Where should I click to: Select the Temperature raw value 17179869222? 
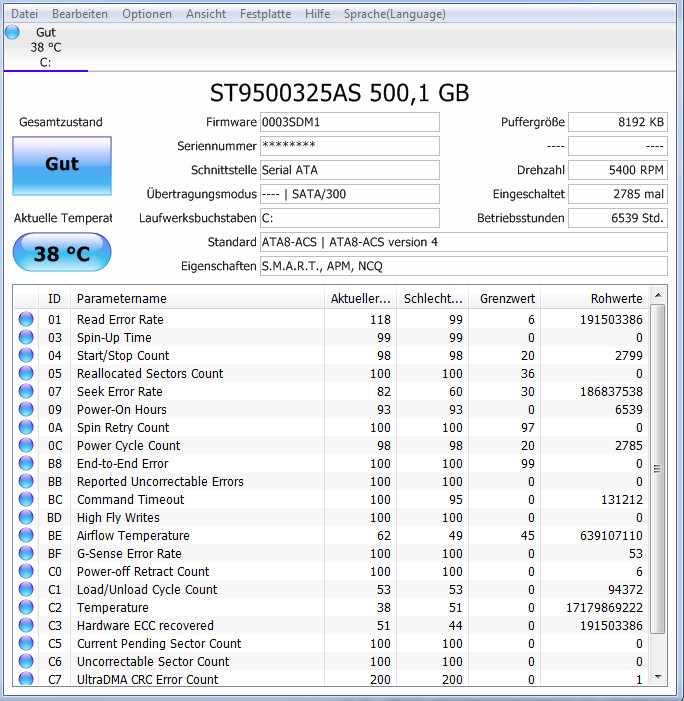click(604, 607)
